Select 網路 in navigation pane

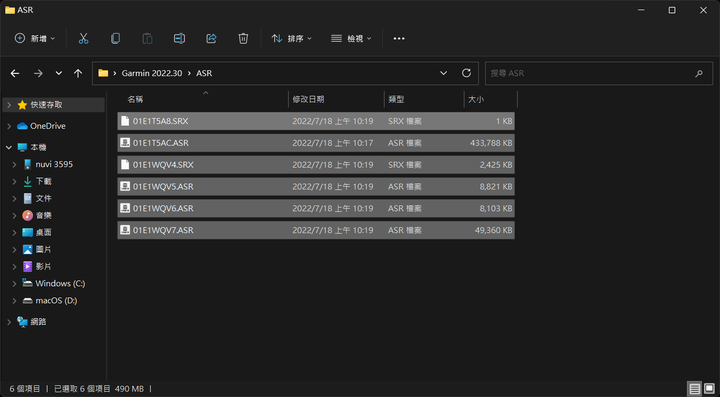pos(38,322)
